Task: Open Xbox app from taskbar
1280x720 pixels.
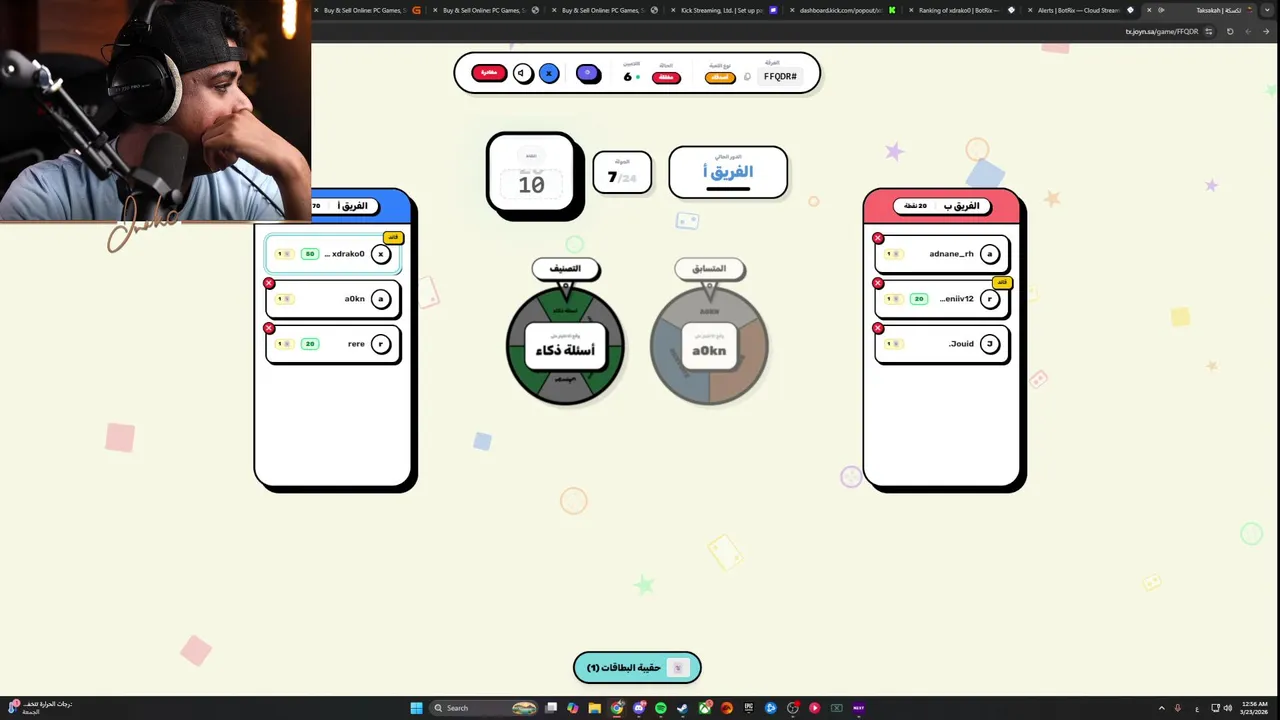Action: pos(705,708)
